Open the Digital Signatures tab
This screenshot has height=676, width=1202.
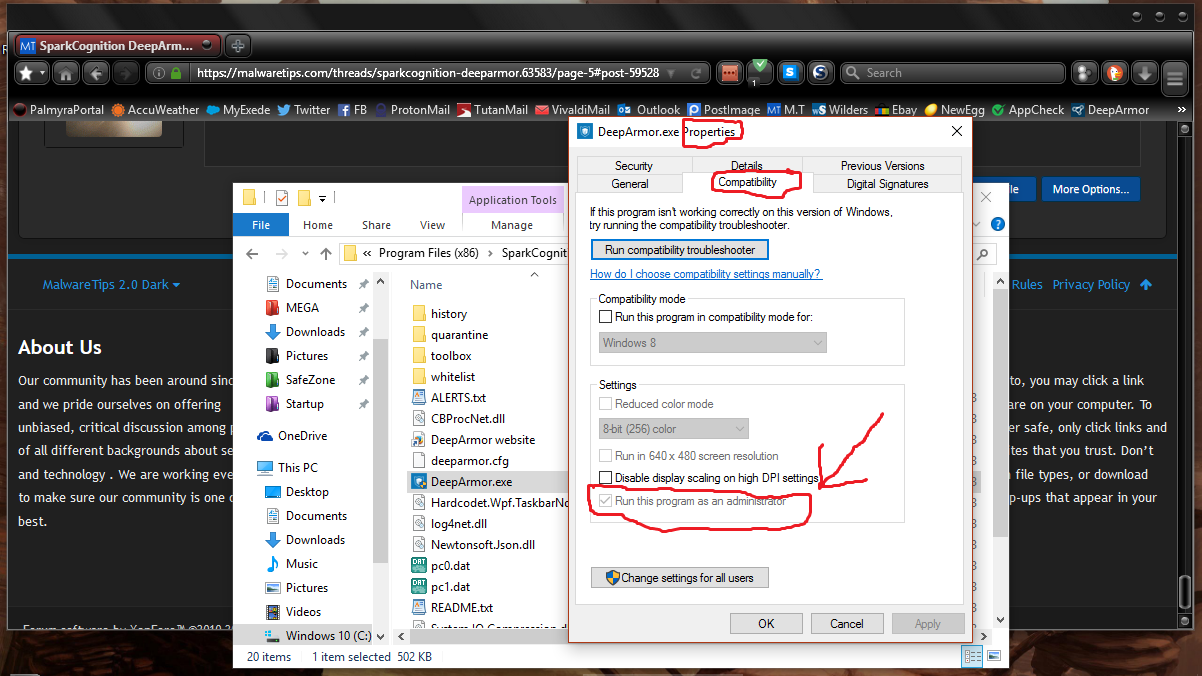888,184
